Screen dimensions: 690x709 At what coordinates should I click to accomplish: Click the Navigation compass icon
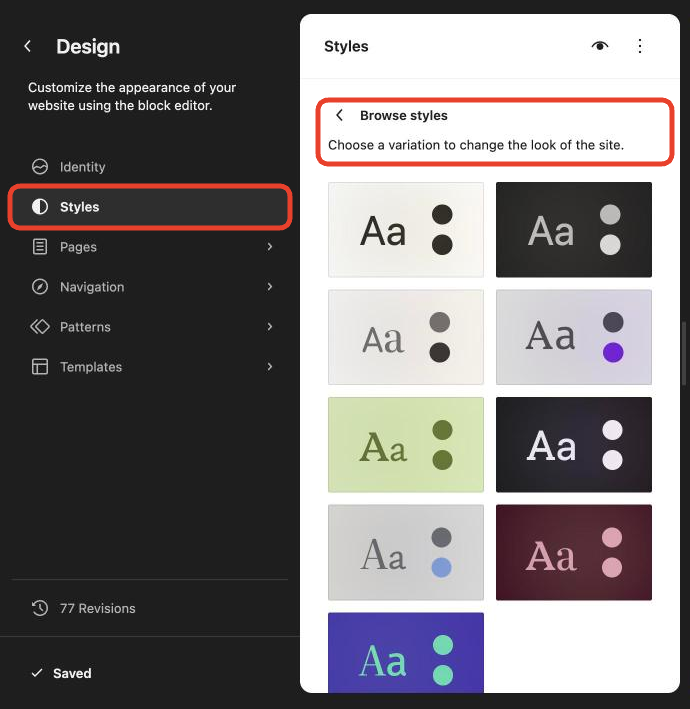(40, 287)
